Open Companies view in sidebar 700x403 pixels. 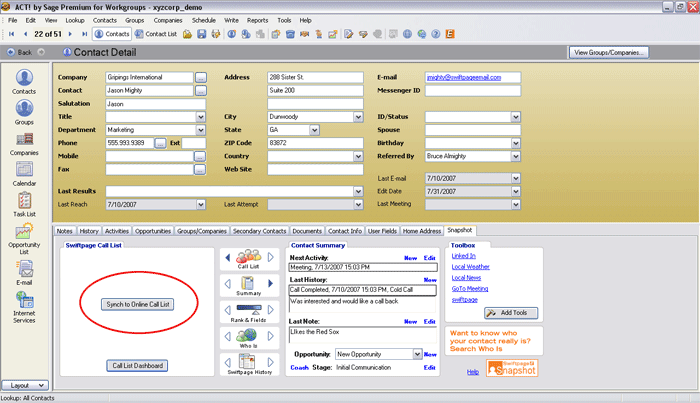coord(24,144)
